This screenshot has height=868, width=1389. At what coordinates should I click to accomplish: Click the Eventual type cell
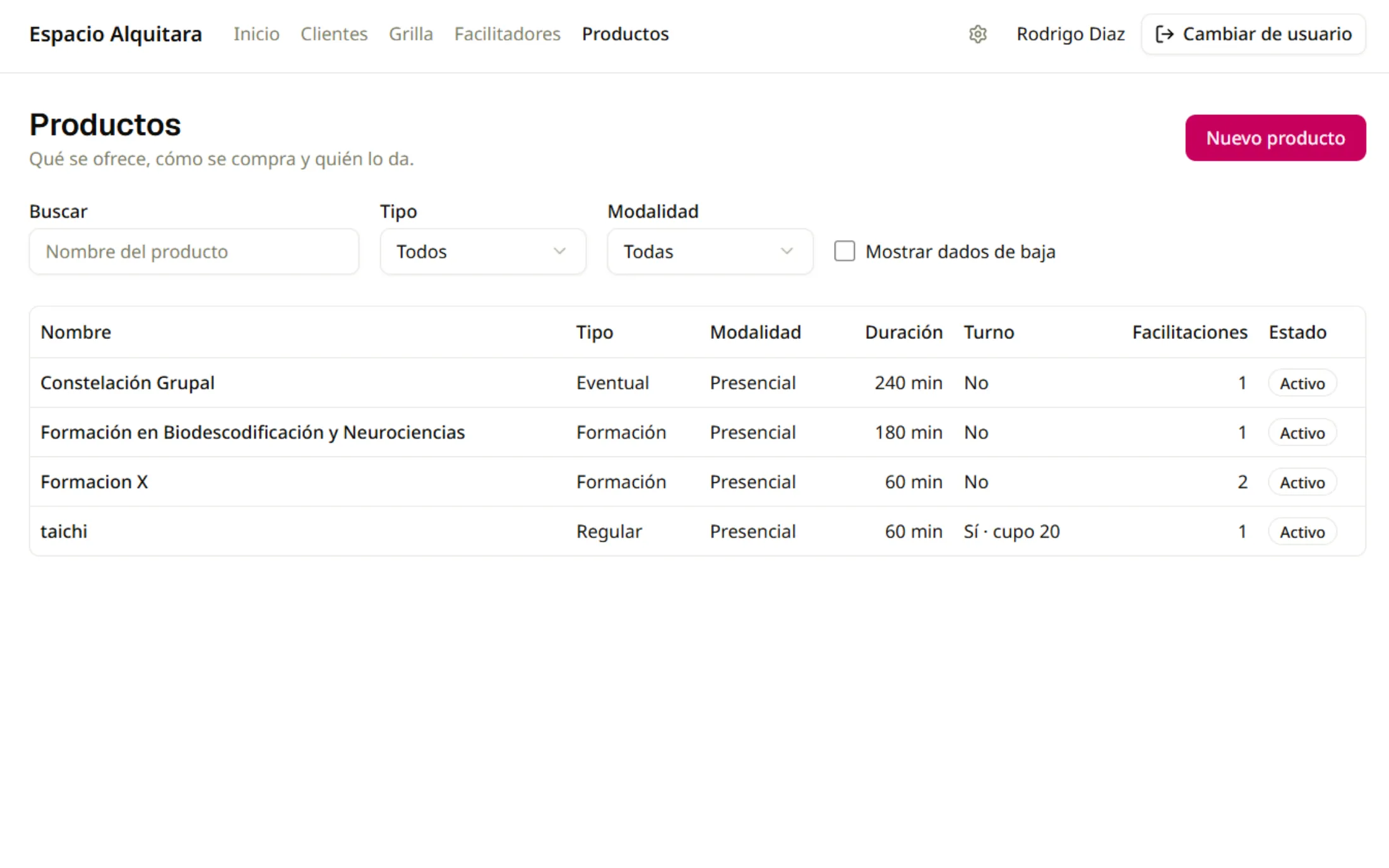612,383
